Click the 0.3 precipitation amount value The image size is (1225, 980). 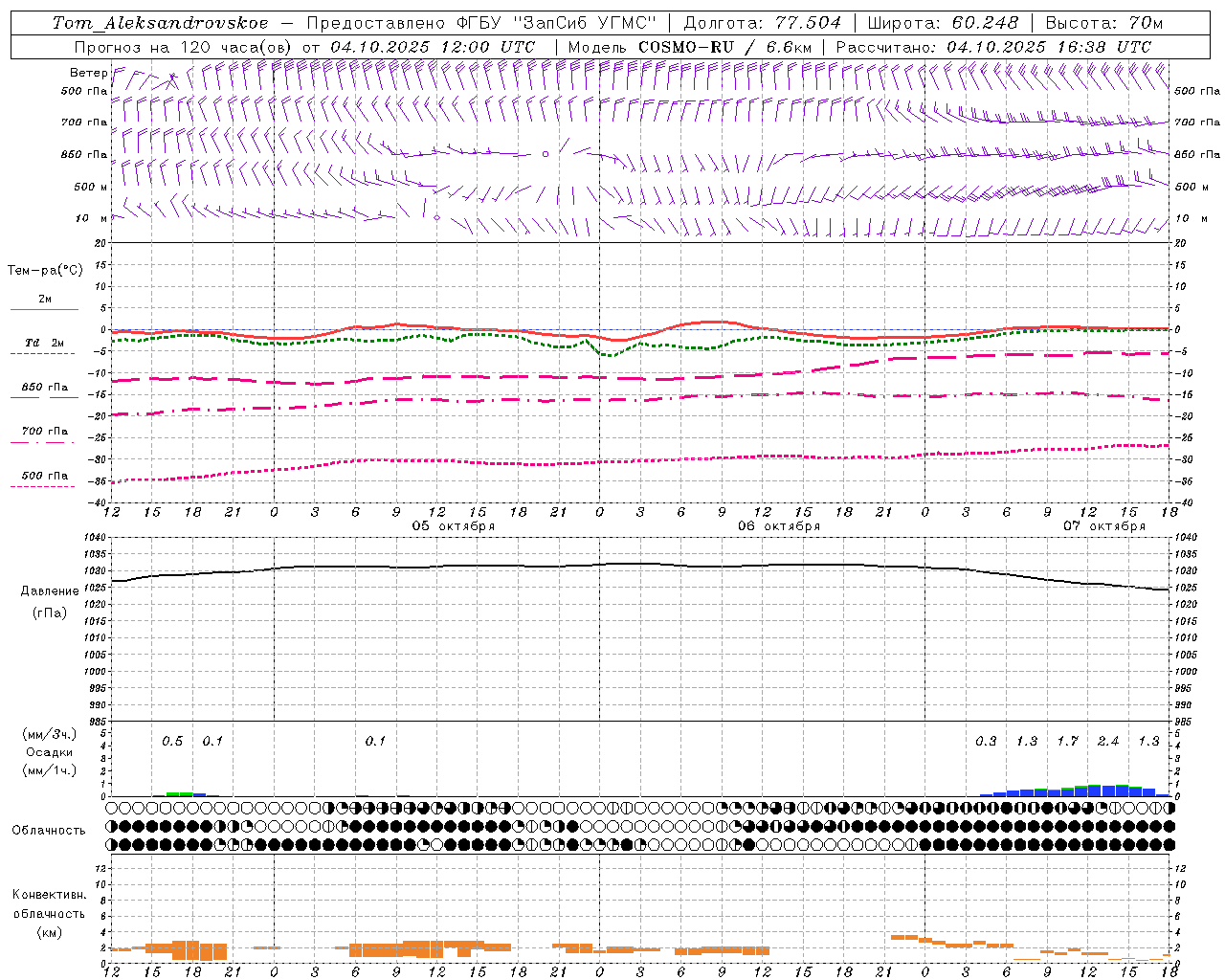(986, 742)
